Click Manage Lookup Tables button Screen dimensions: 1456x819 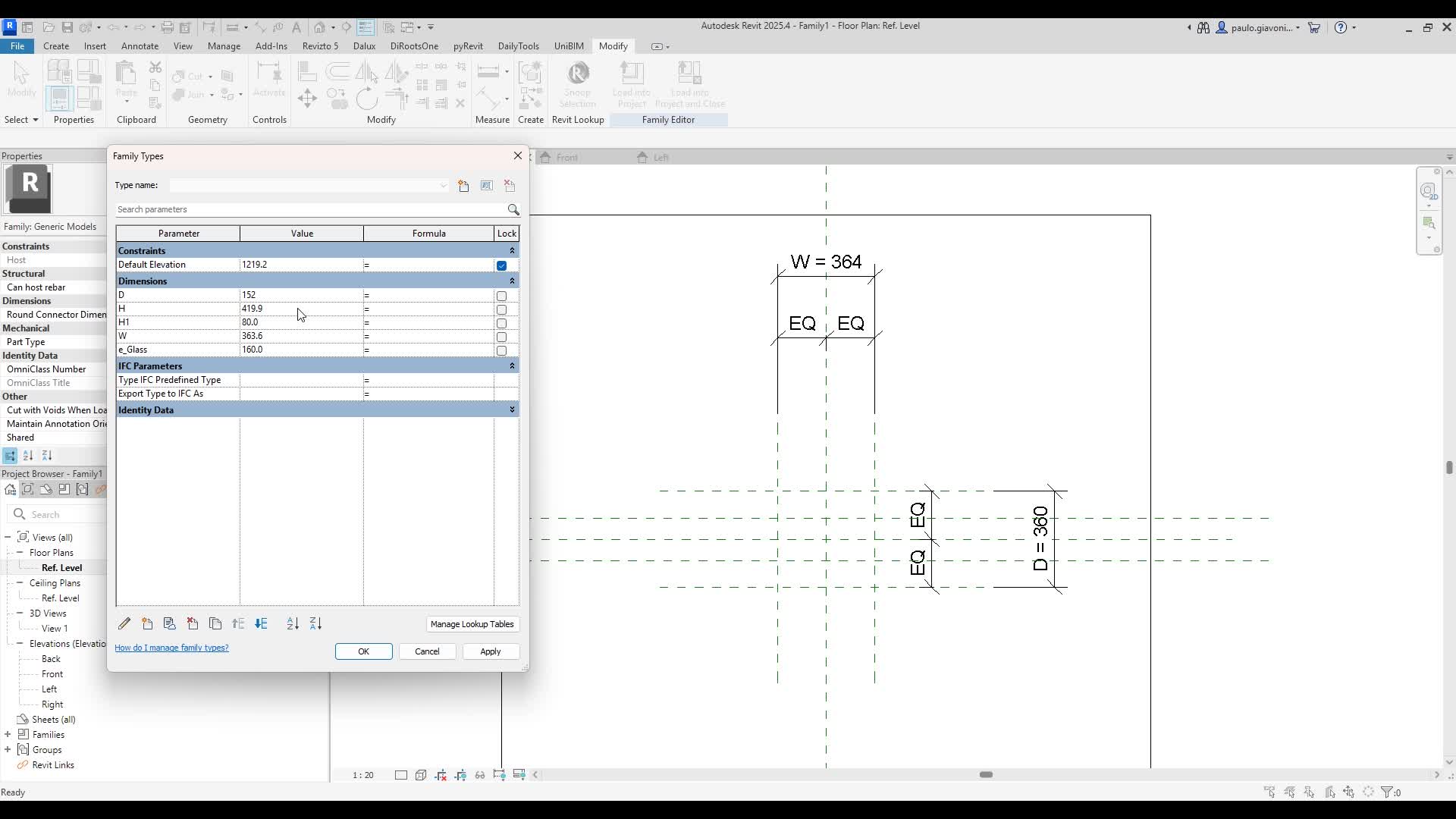tap(472, 624)
